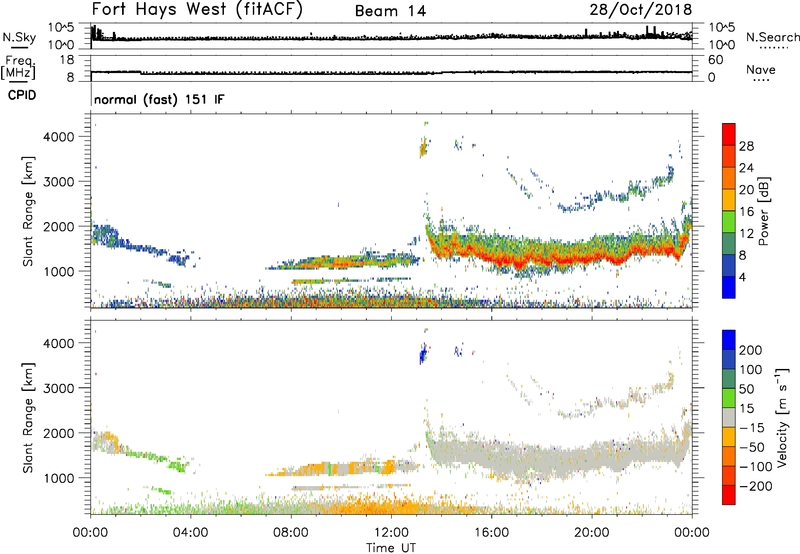The image size is (800, 554).
Task: Click velocity scale value '-15'
Action: (x=751, y=427)
